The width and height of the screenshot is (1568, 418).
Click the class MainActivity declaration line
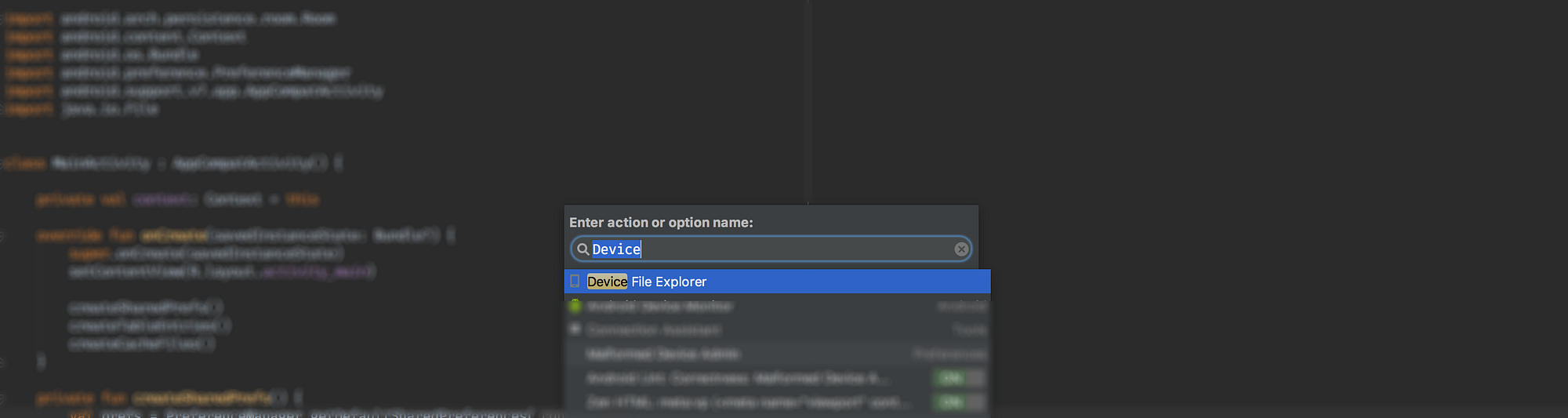coord(172,163)
